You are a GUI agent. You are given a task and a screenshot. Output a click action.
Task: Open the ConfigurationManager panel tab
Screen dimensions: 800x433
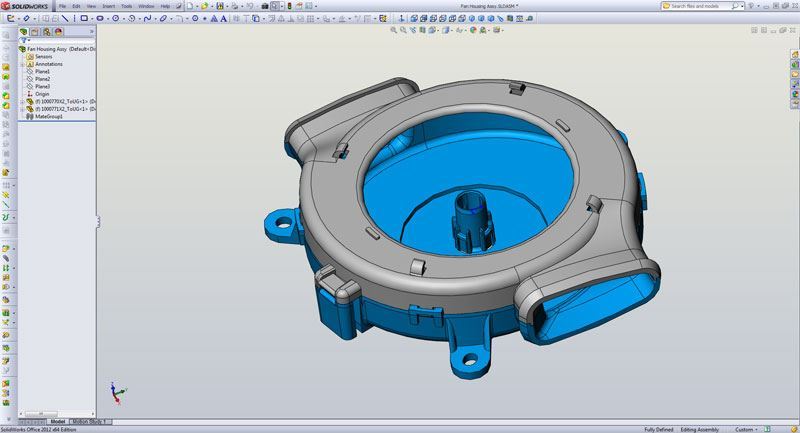click(47, 32)
